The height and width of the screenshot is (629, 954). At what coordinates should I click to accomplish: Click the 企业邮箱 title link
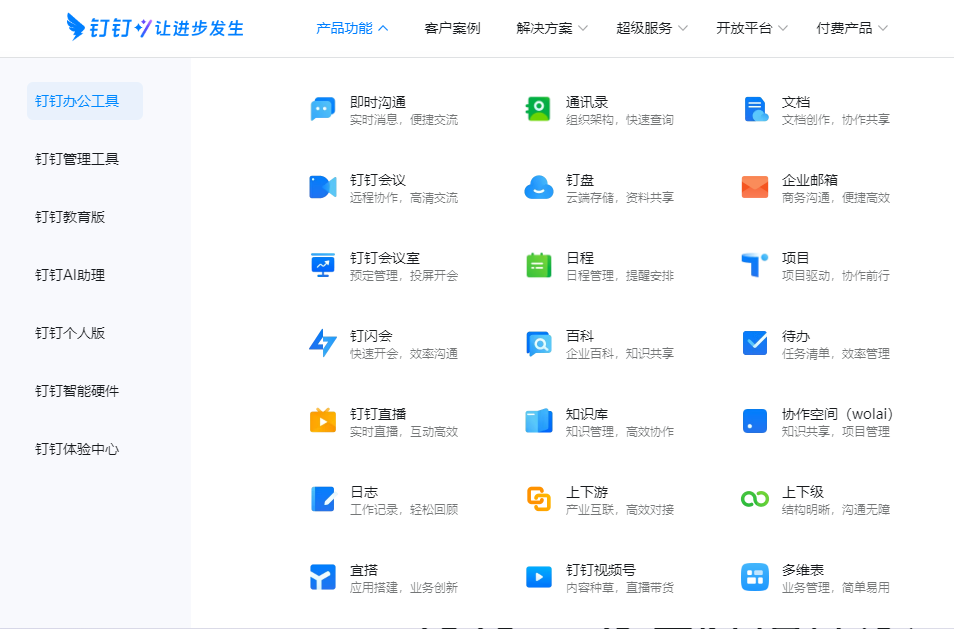point(810,180)
